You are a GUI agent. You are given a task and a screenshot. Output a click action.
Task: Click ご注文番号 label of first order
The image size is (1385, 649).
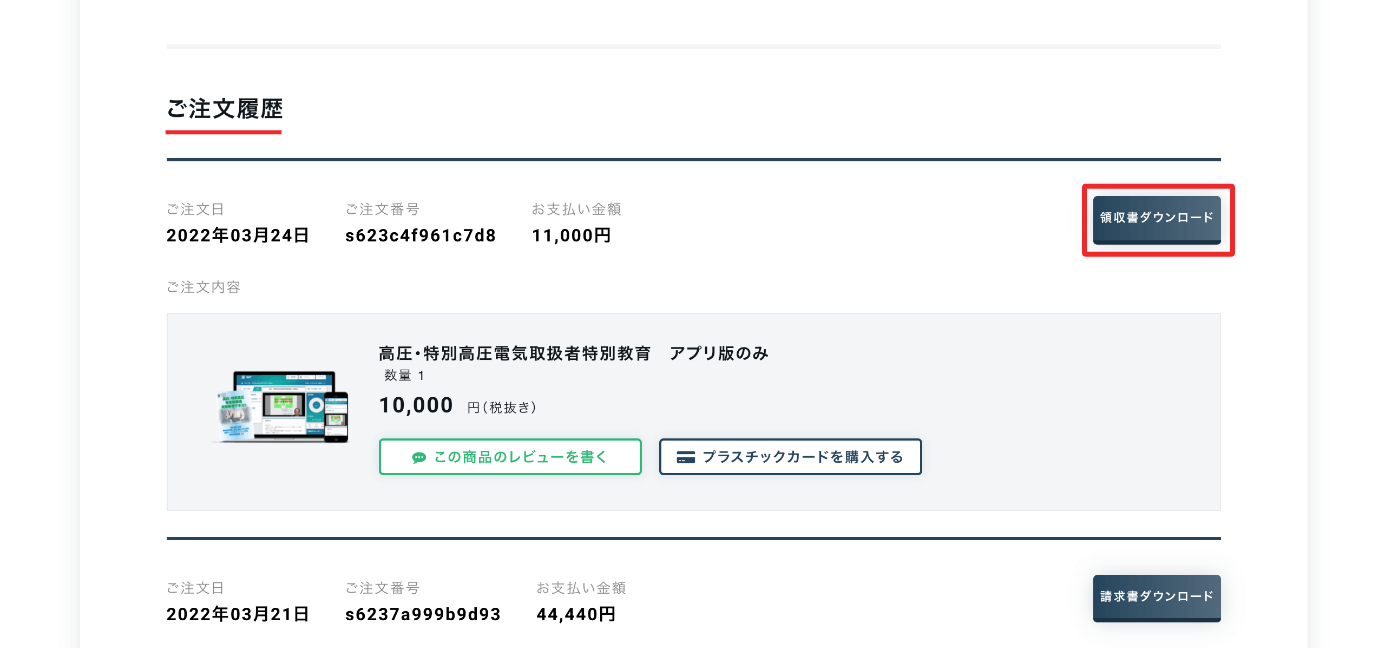point(382,209)
